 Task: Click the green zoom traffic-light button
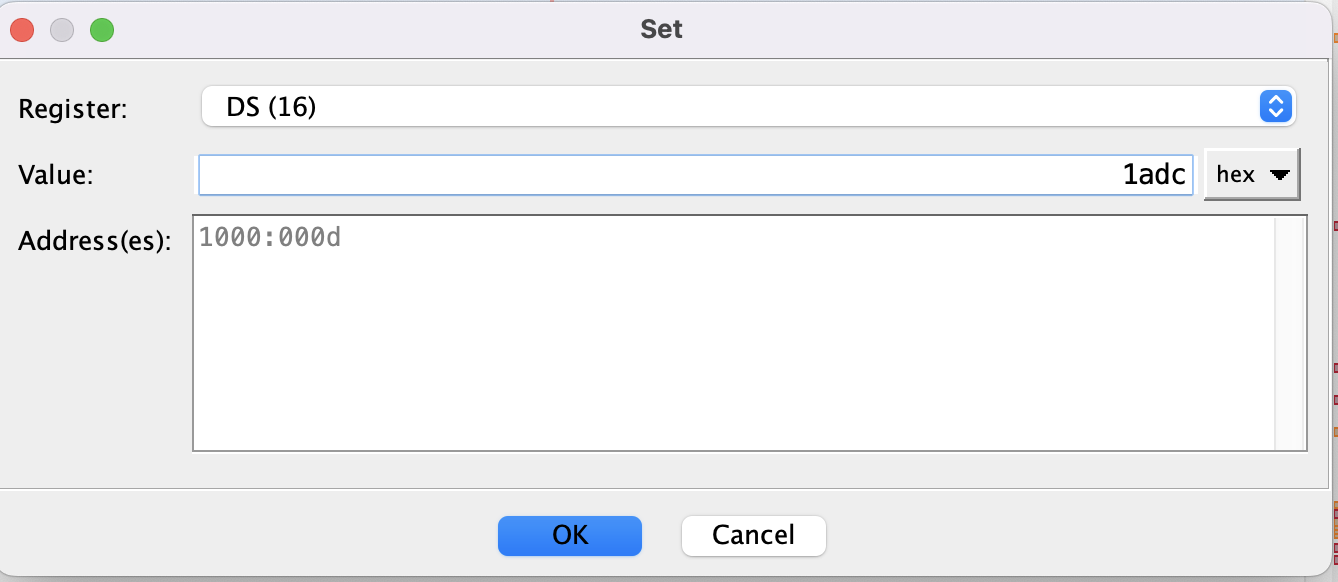[x=100, y=30]
